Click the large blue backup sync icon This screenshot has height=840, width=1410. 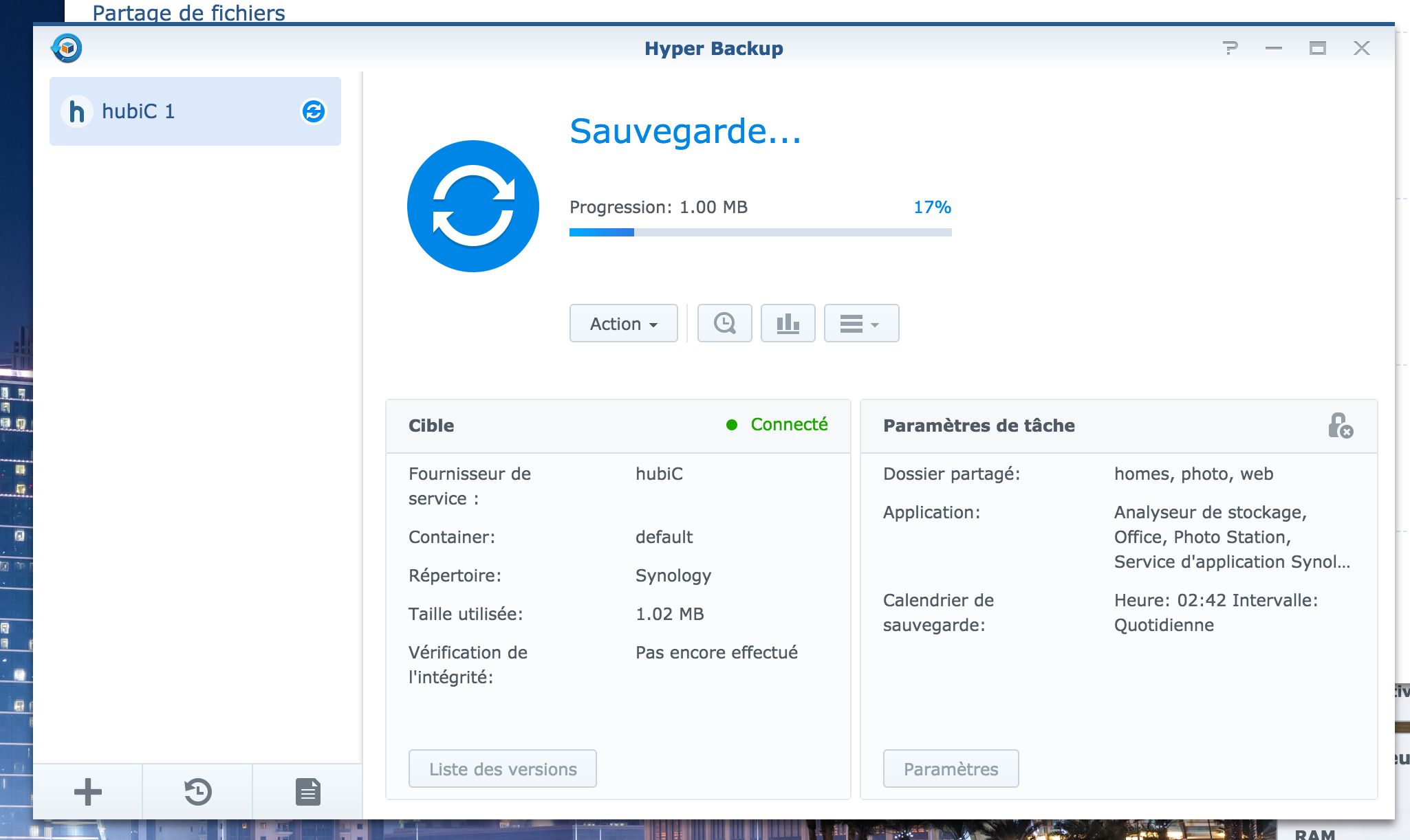tap(473, 206)
